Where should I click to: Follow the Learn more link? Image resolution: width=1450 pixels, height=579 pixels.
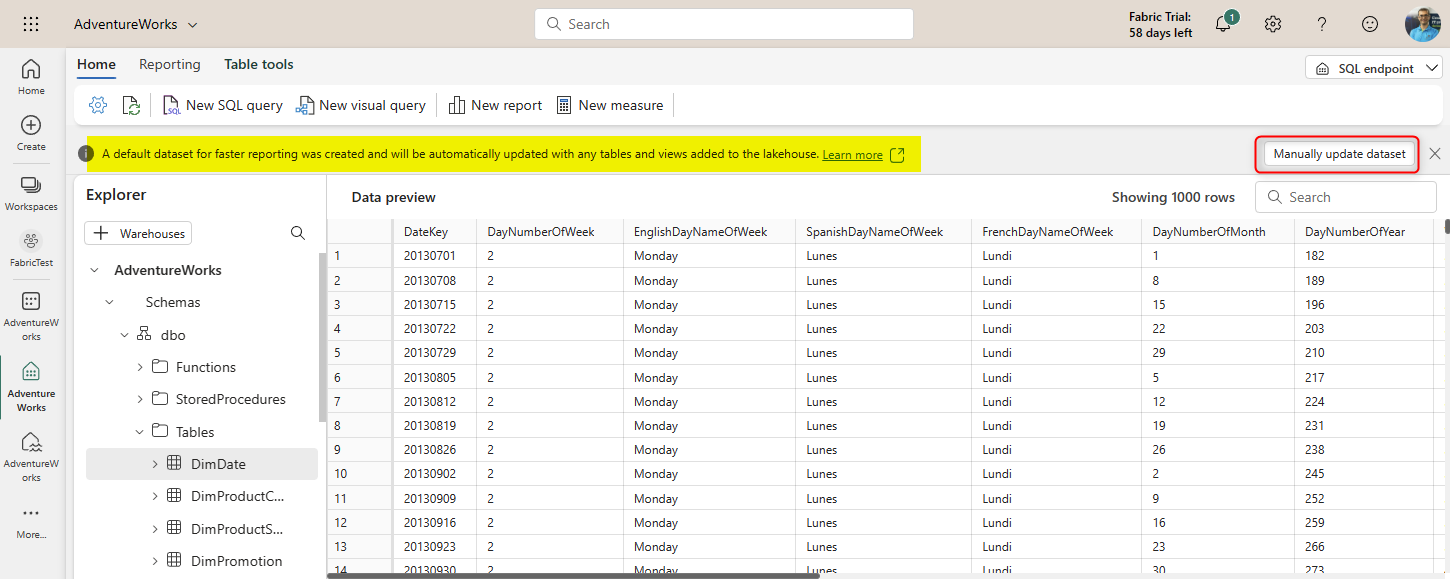point(852,155)
